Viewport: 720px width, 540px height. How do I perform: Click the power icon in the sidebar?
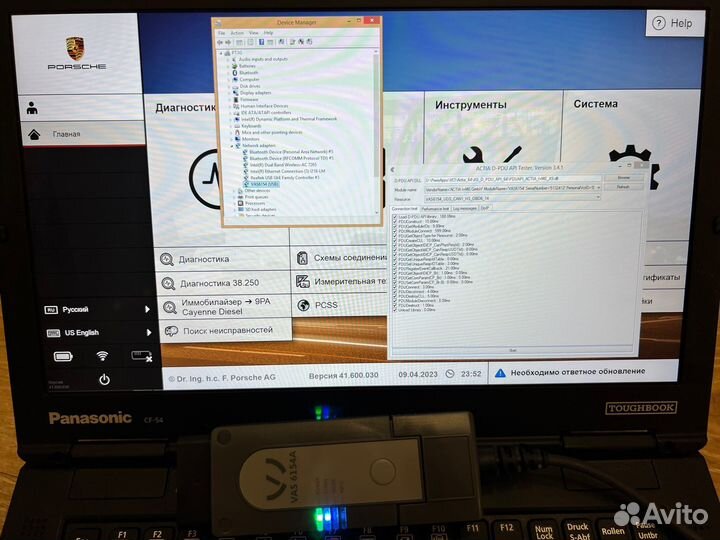[x=104, y=379]
